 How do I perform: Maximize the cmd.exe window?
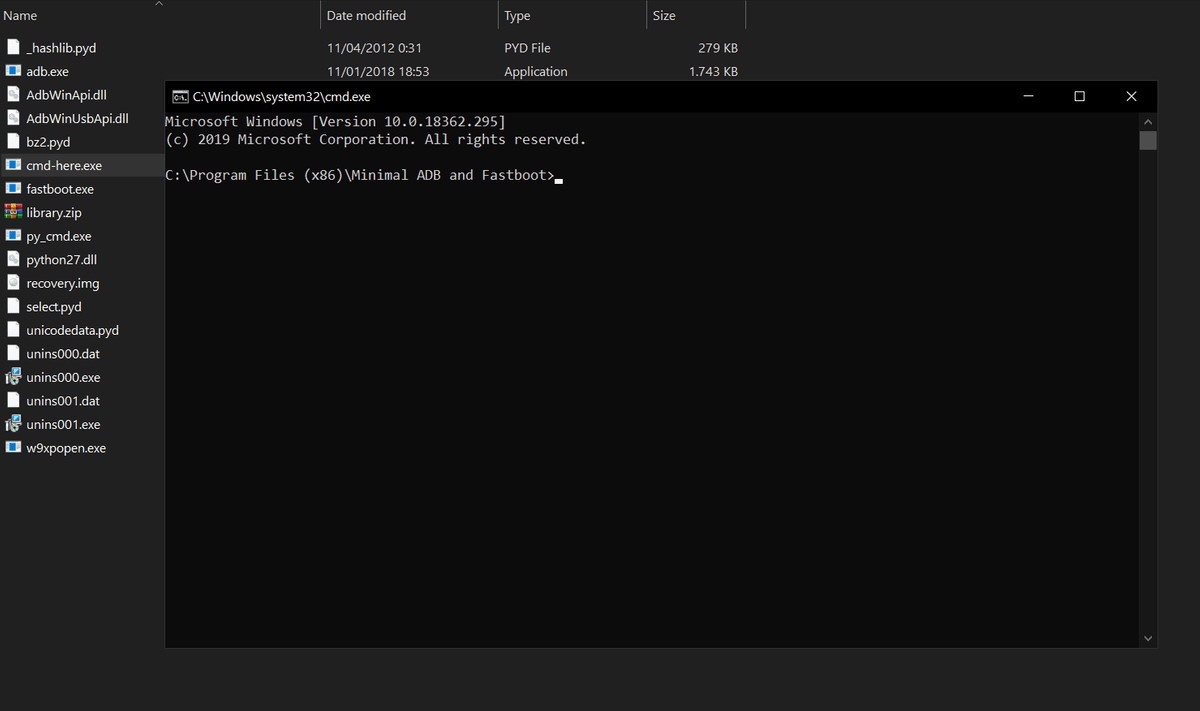(1079, 97)
